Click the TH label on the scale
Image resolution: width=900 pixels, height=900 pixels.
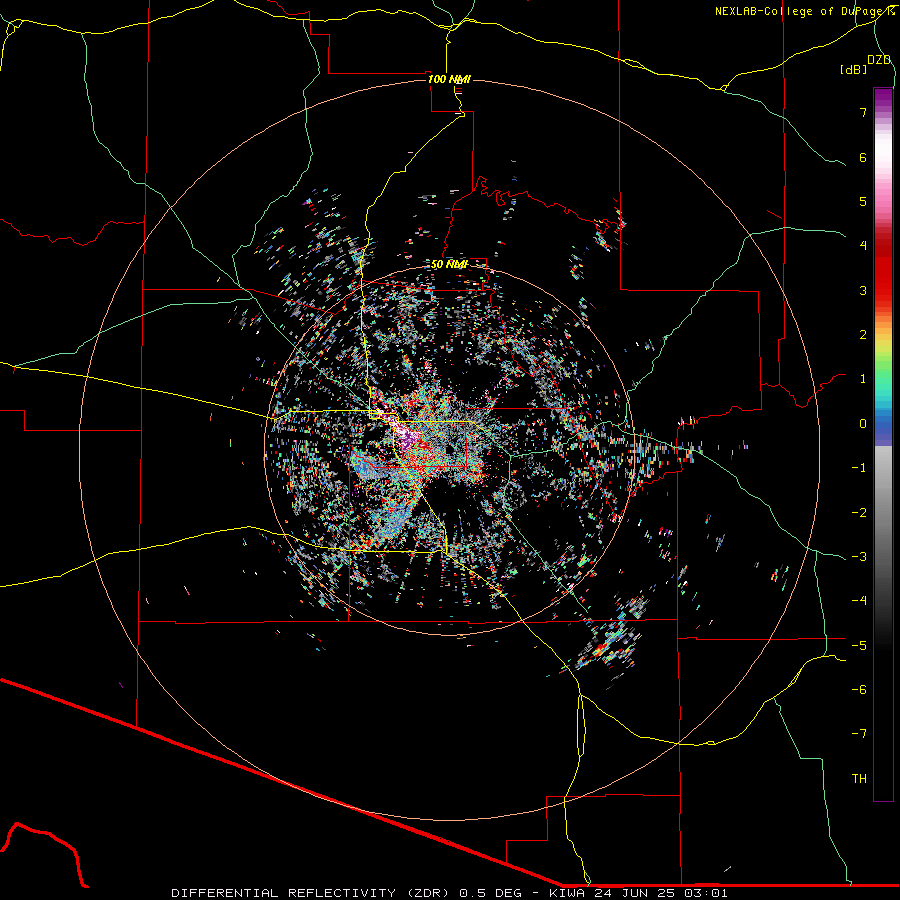[859, 779]
